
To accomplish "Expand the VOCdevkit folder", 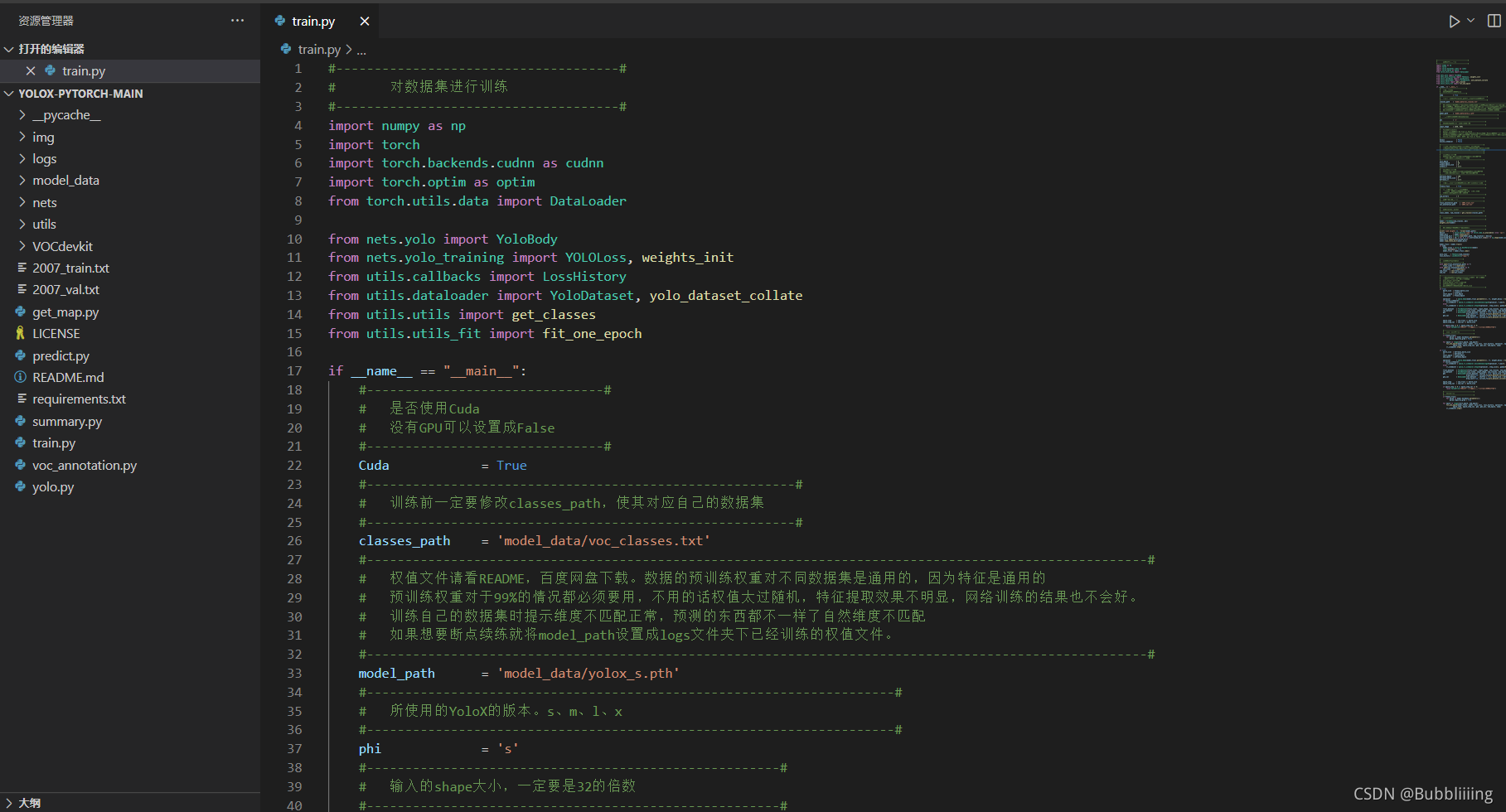I will point(22,246).
